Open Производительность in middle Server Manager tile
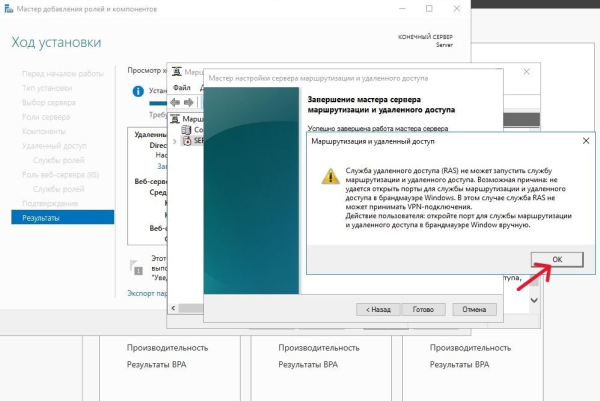The height and width of the screenshot is (401, 600). (x=319, y=348)
